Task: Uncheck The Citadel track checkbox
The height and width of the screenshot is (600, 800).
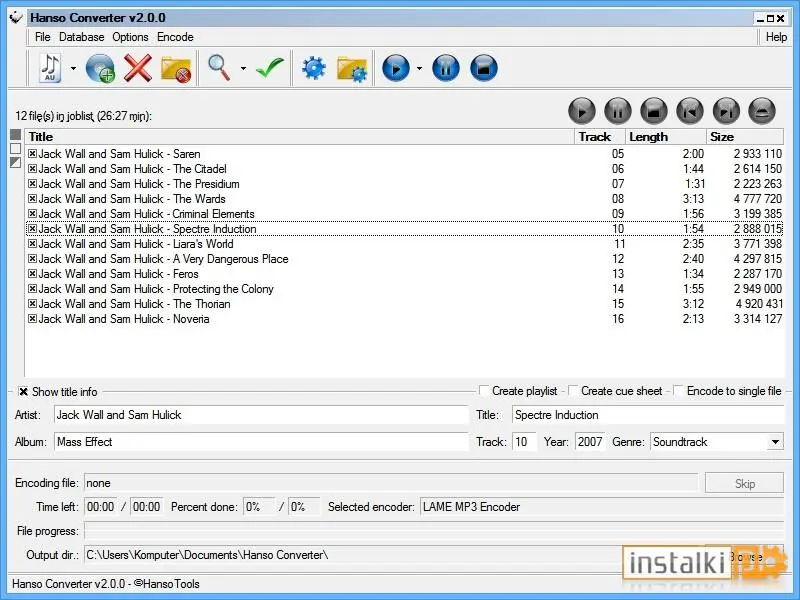Action: (33, 169)
